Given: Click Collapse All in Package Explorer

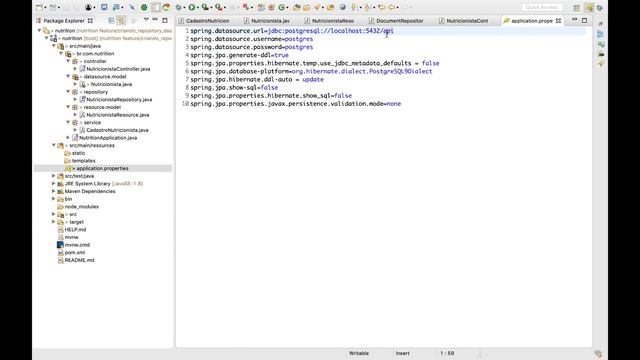Looking at the screenshot, I should (111, 20).
